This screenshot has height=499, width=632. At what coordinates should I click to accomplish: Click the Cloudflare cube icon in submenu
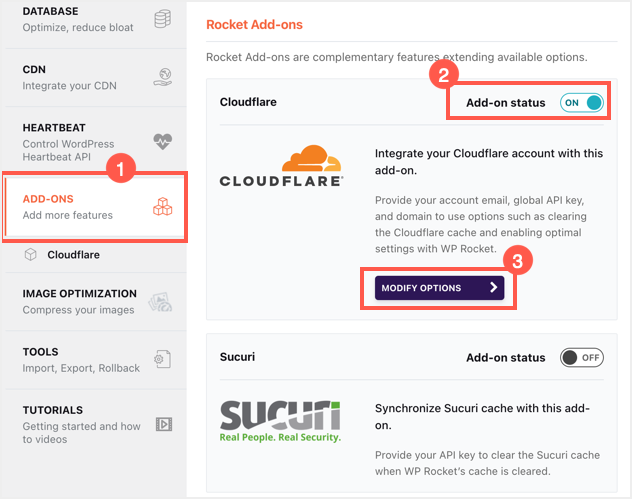30,255
